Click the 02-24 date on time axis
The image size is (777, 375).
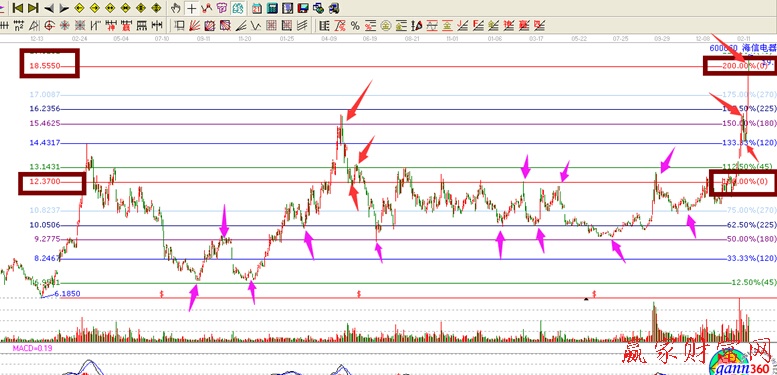[x=79, y=38]
